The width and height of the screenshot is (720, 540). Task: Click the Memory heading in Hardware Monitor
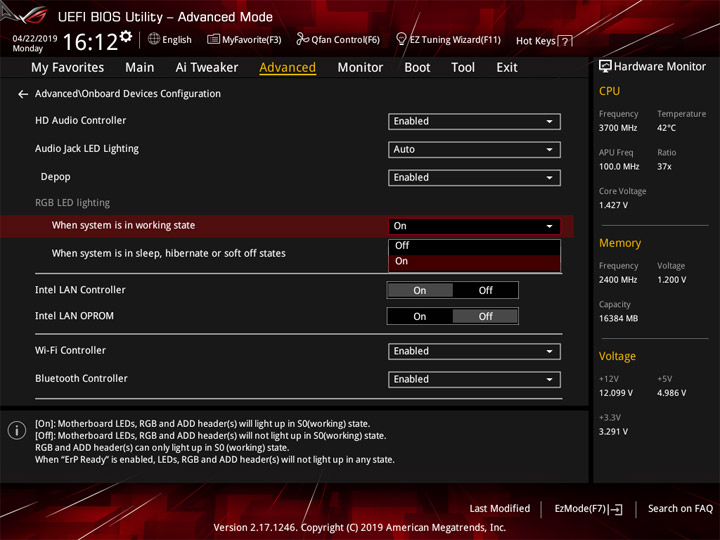[x=620, y=243]
